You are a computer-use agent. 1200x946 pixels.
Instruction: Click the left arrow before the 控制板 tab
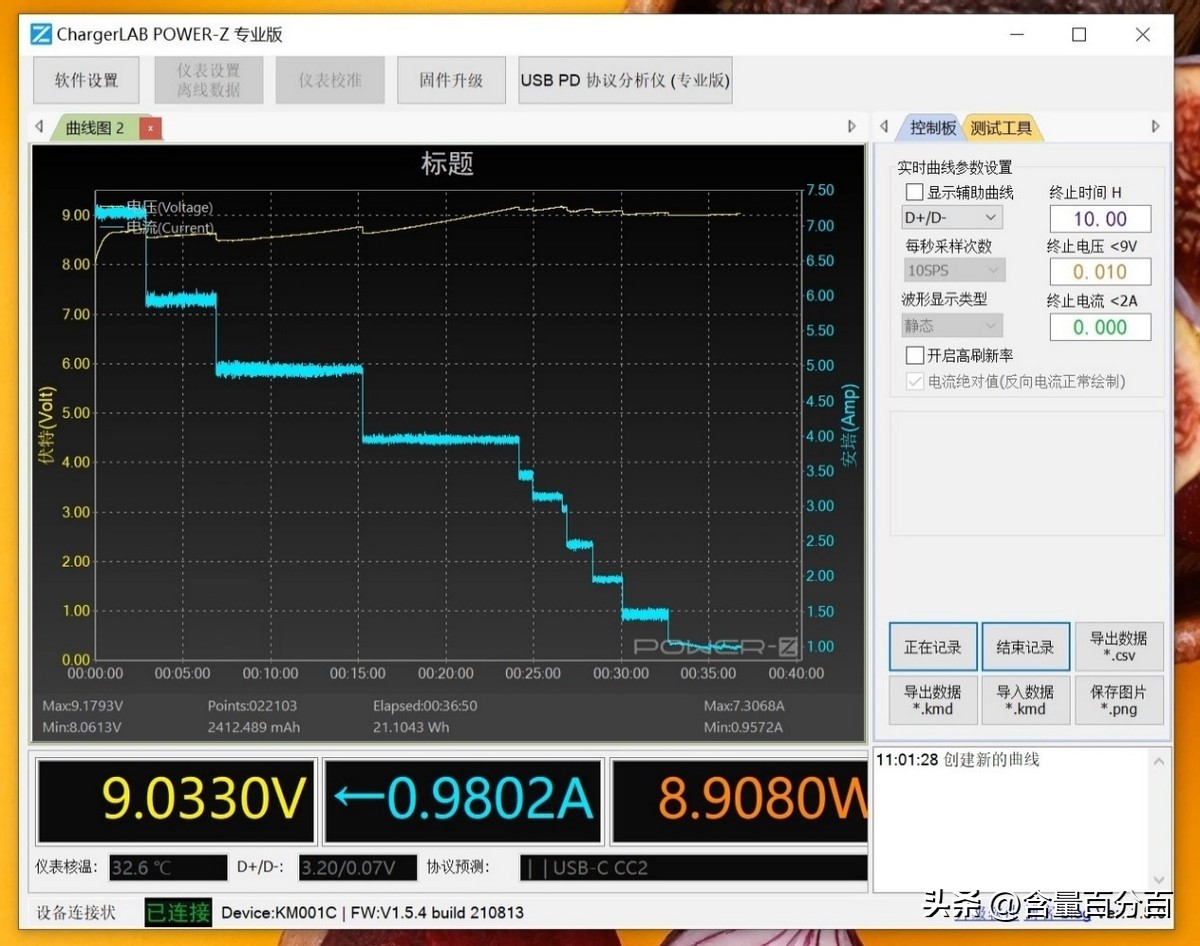[x=885, y=126]
